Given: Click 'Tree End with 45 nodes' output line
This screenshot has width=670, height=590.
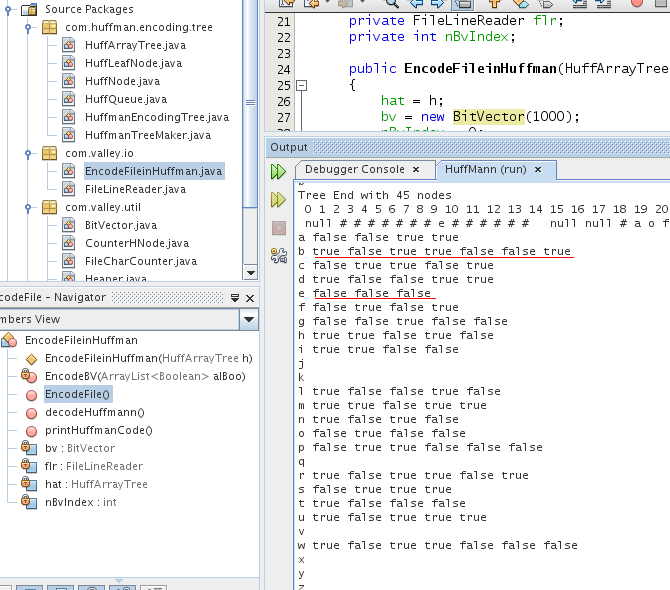Looking at the screenshot, I should pos(374,195).
